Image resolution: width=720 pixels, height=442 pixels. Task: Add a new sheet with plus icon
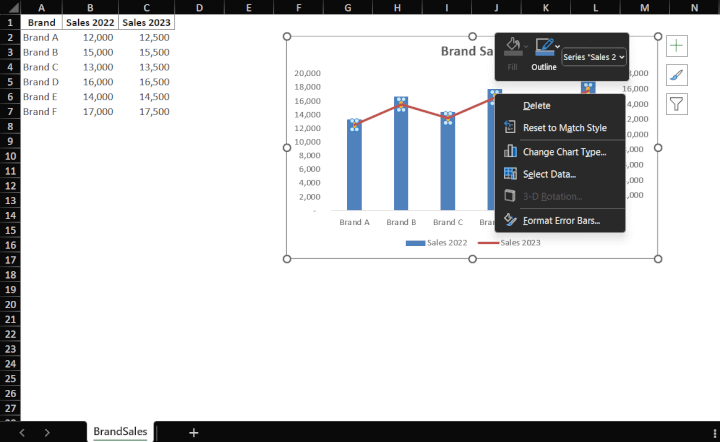194,432
